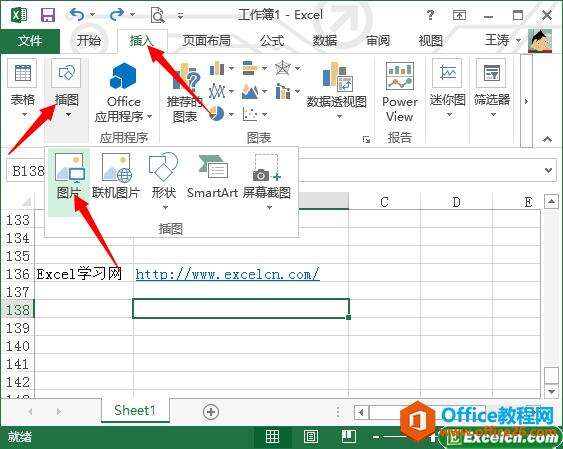Insert a column chart
Image resolution: width=563 pixels, height=449 pixels.
pos(217,68)
